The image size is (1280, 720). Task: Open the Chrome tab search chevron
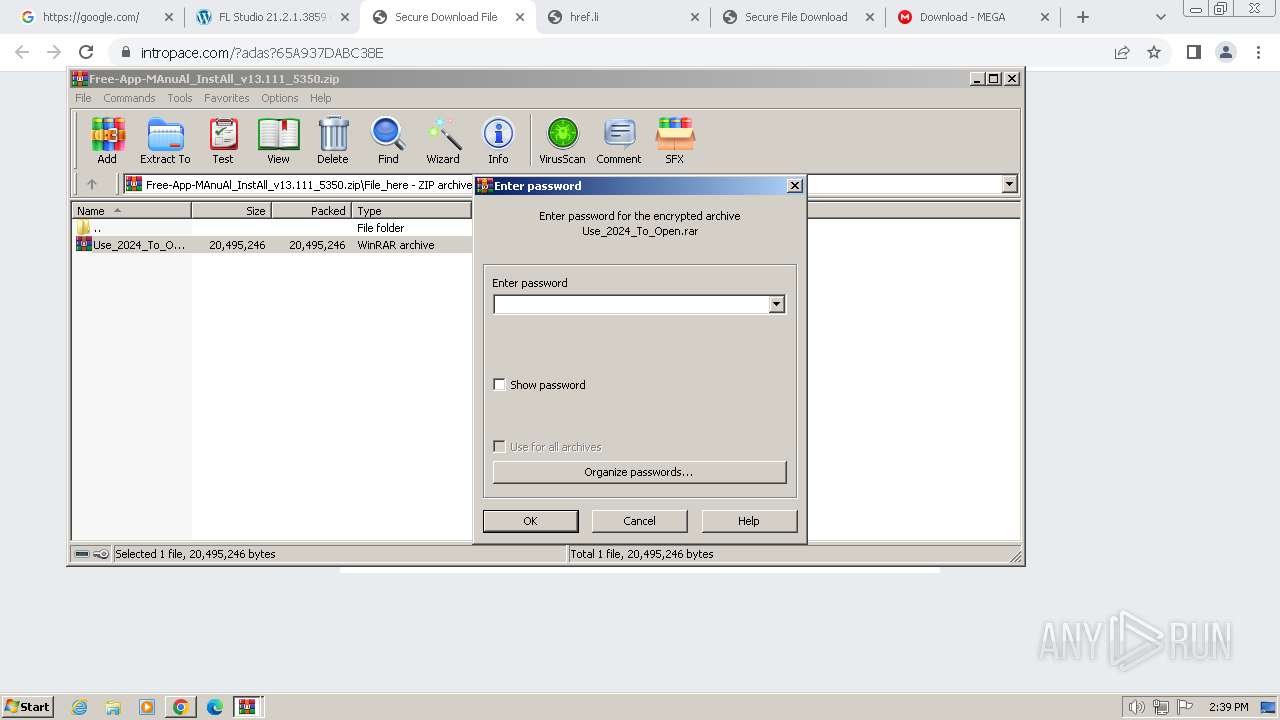pyautogui.click(x=1160, y=17)
